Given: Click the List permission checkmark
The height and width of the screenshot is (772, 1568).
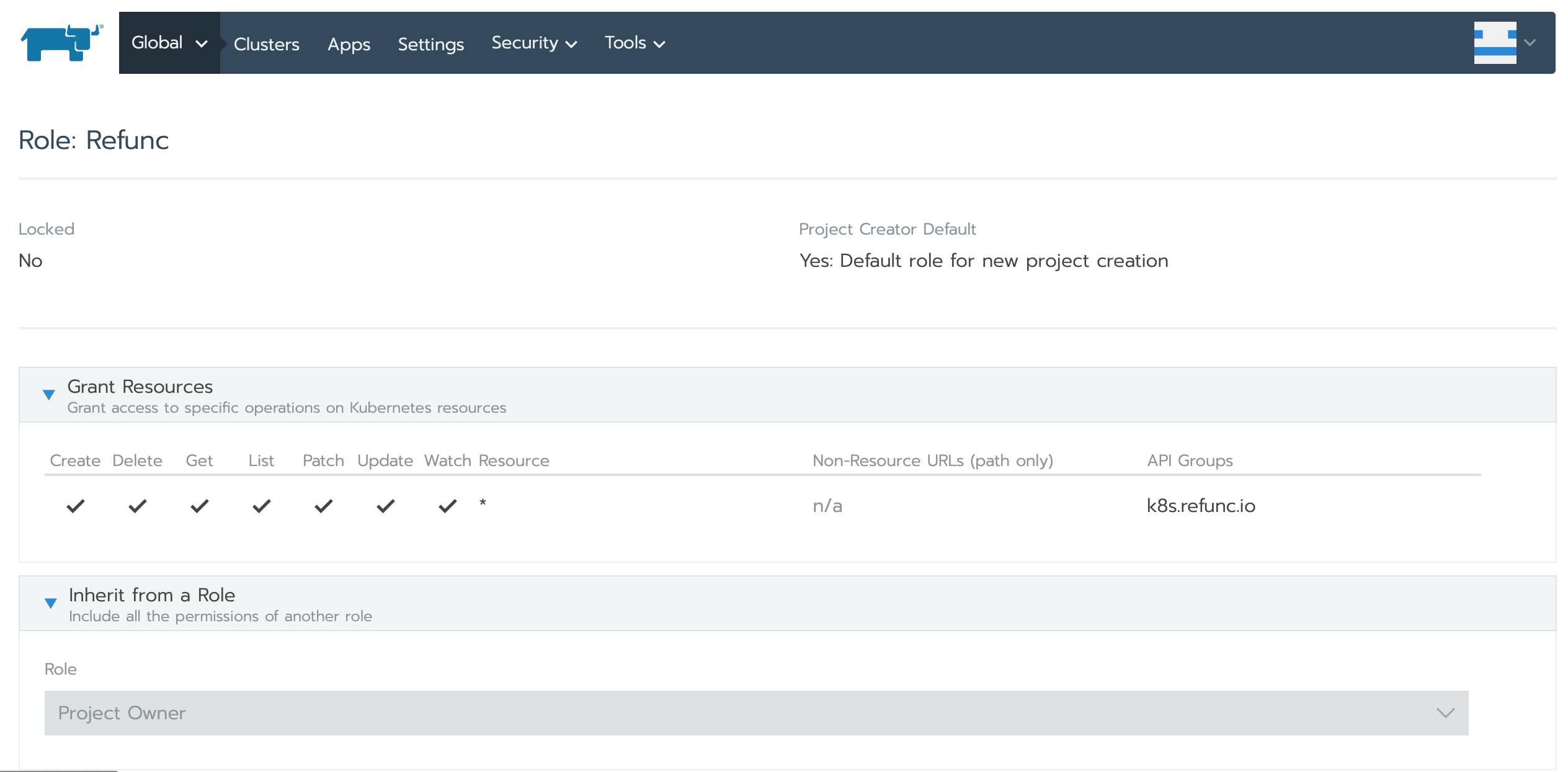Looking at the screenshot, I should 261,506.
